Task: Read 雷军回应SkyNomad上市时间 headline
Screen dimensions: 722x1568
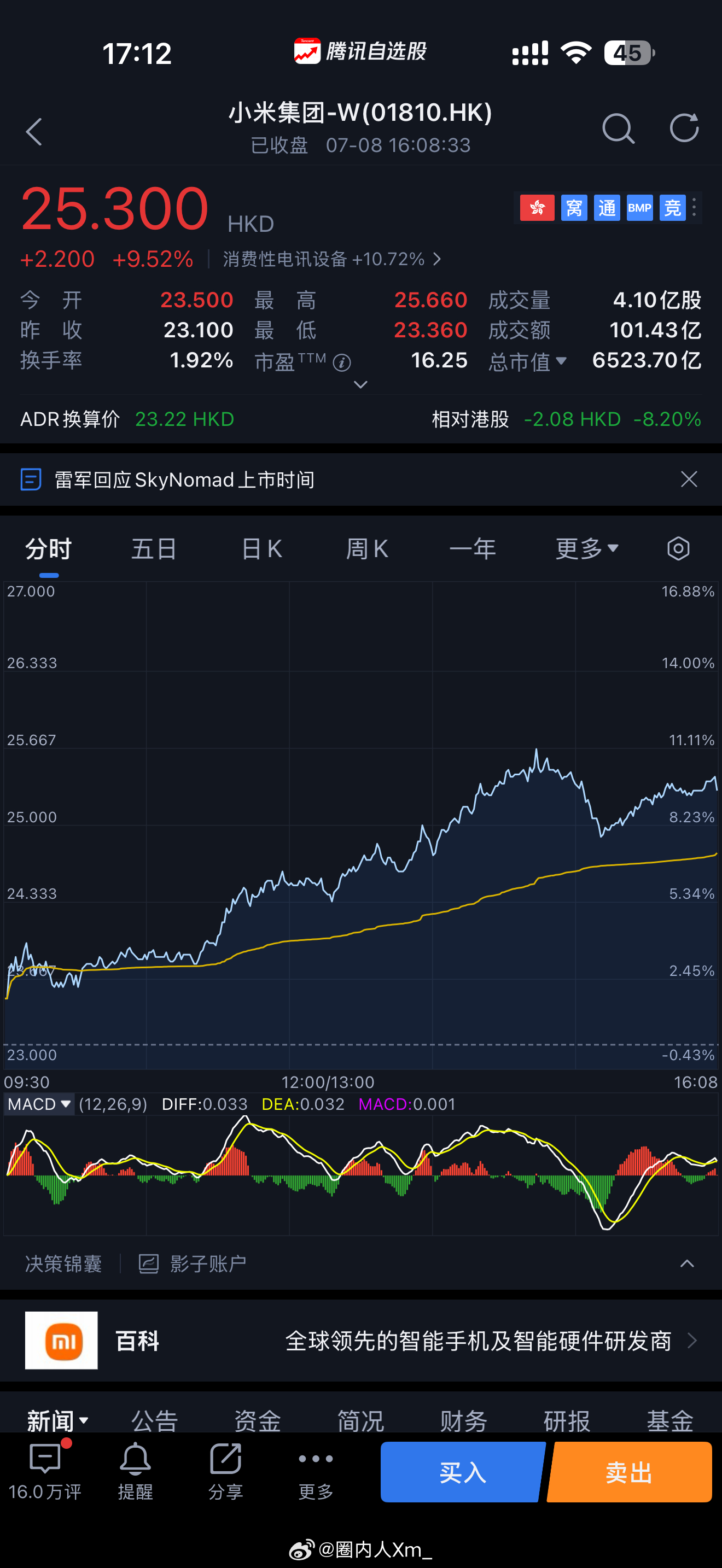Action: [184, 479]
